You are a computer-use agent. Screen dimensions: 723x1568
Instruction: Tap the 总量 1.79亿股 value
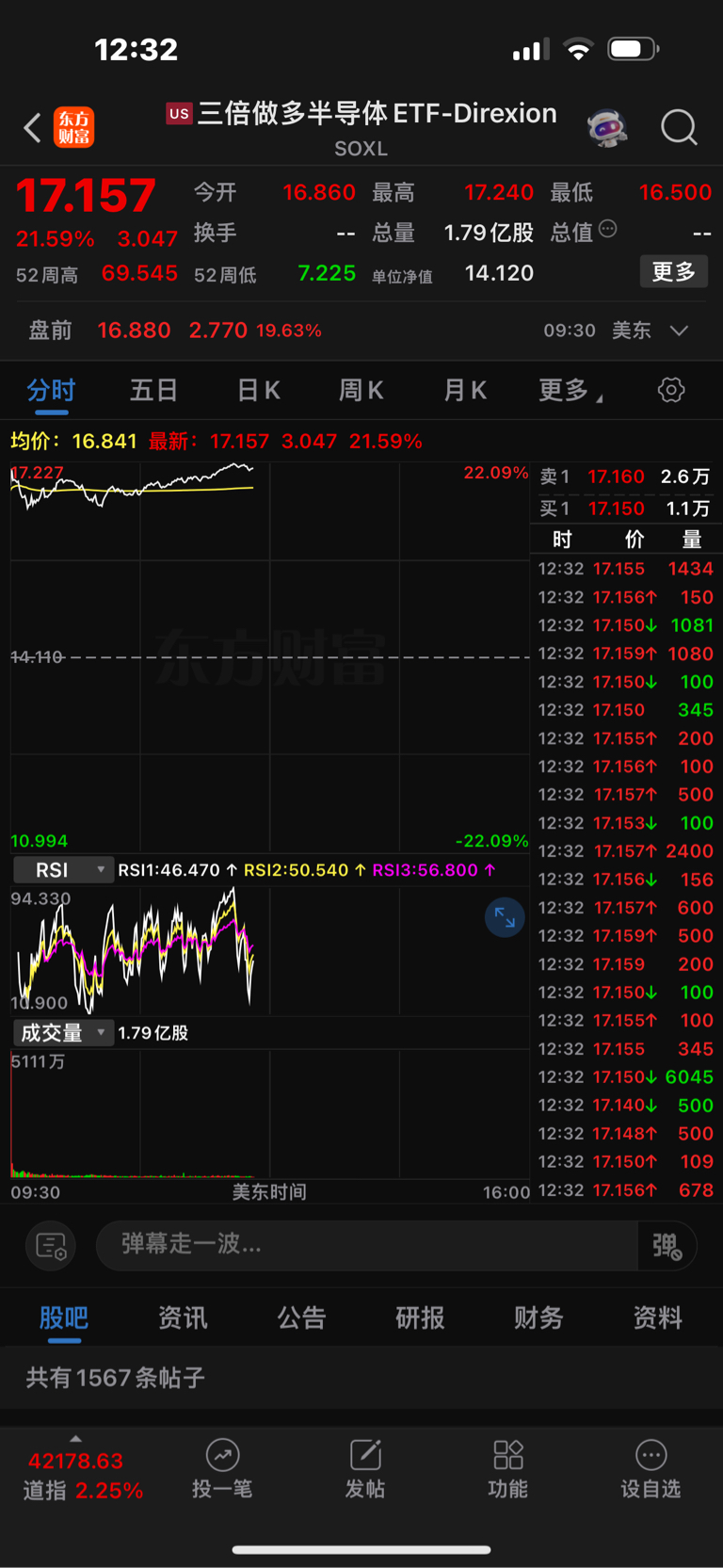[x=489, y=233]
